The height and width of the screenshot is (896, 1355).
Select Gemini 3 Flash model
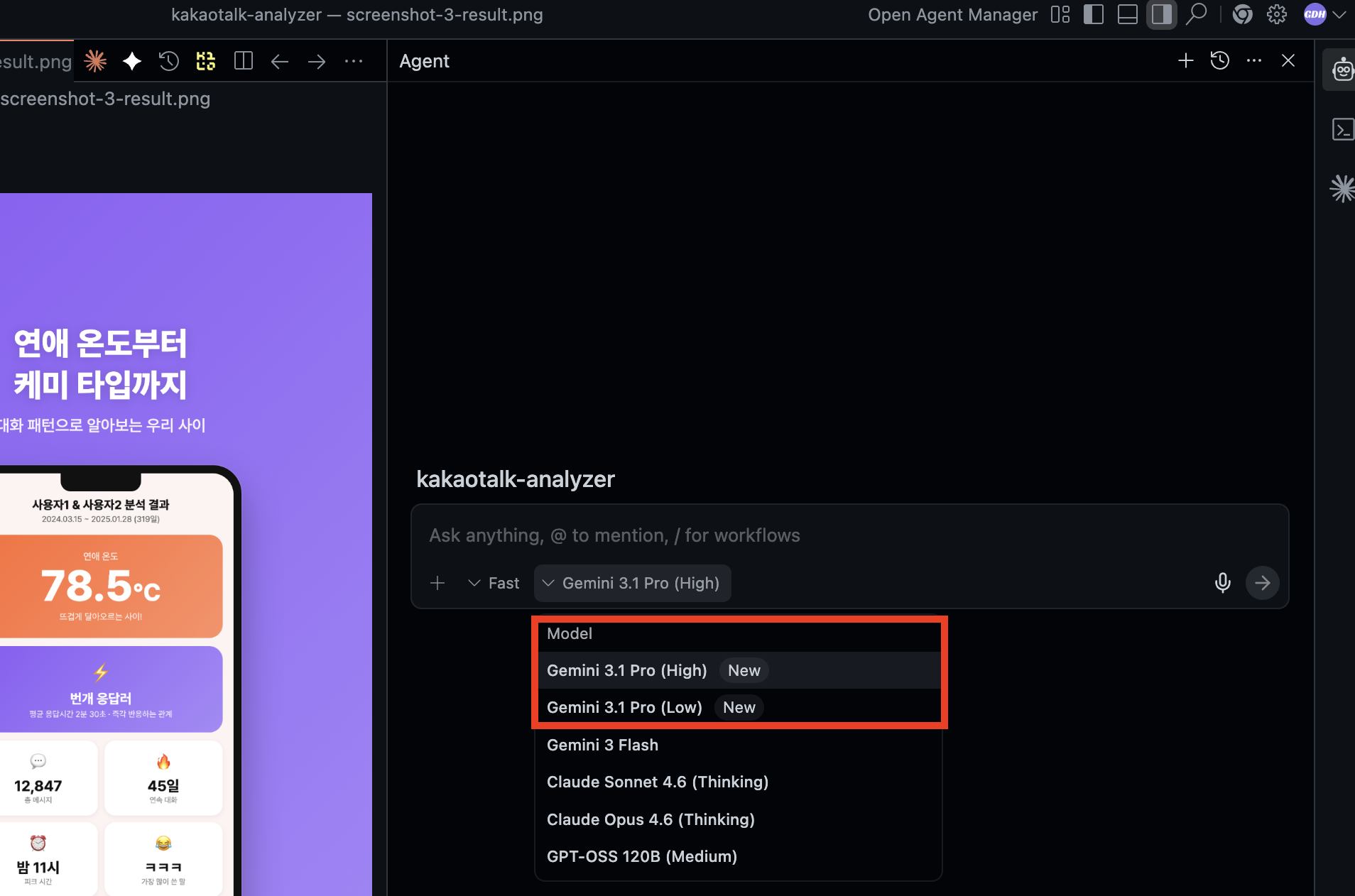[739, 745]
